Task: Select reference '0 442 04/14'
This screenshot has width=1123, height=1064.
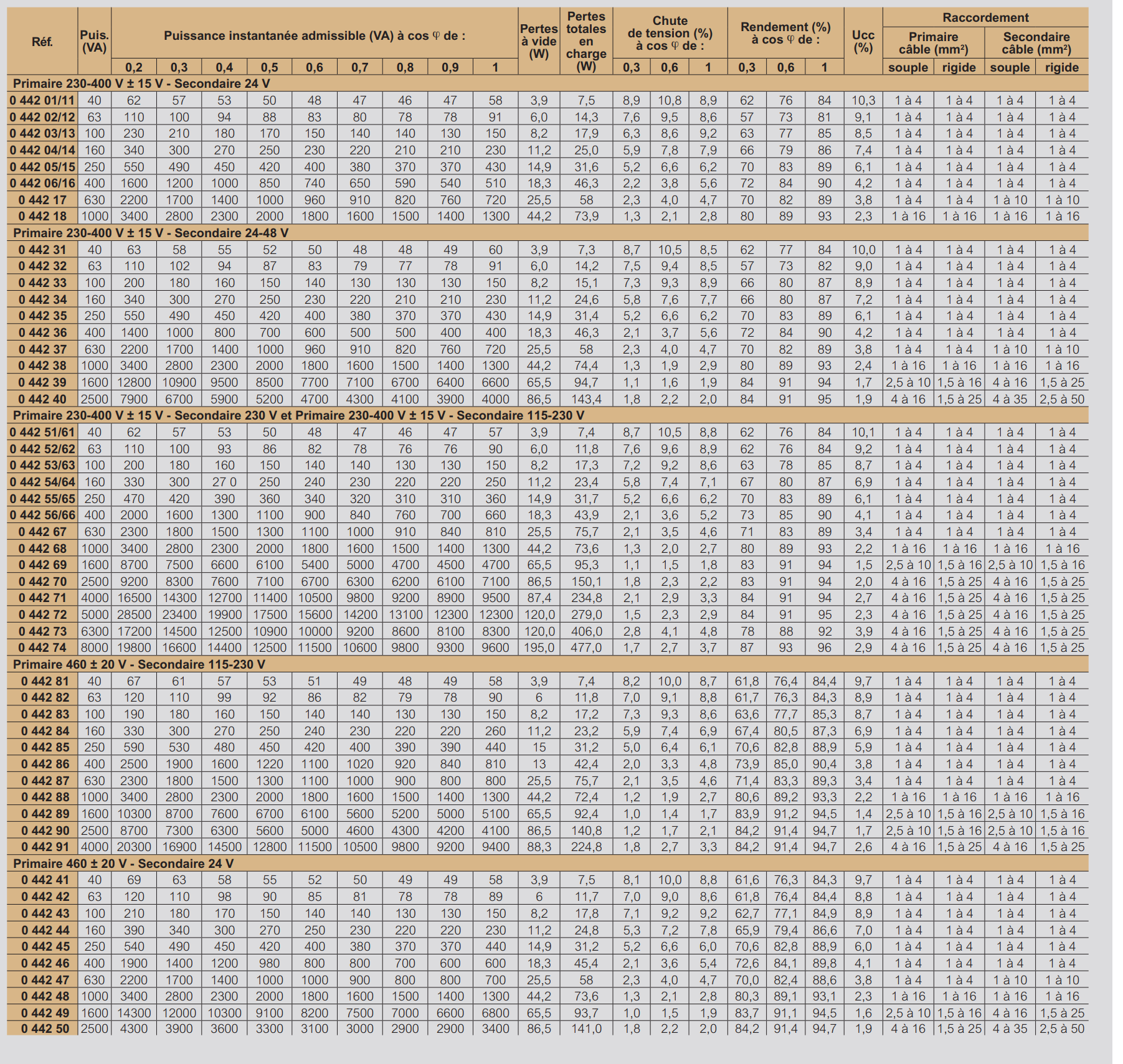Action: (x=42, y=150)
